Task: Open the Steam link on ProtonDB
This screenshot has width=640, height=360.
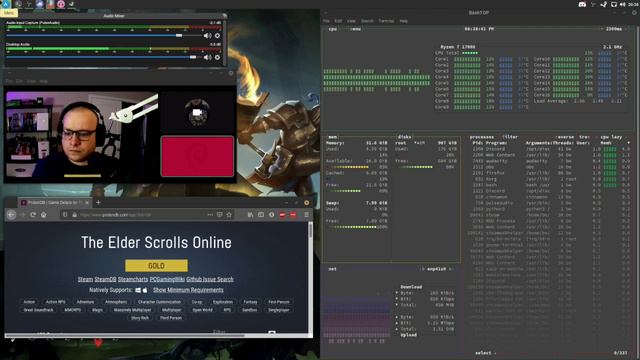Action: click(85, 279)
